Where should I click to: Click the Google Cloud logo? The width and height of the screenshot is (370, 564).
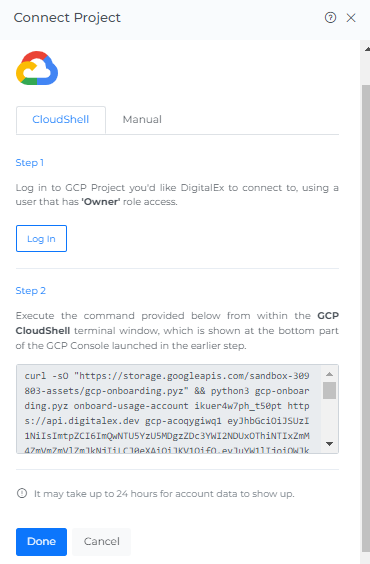tap(37, 68)
